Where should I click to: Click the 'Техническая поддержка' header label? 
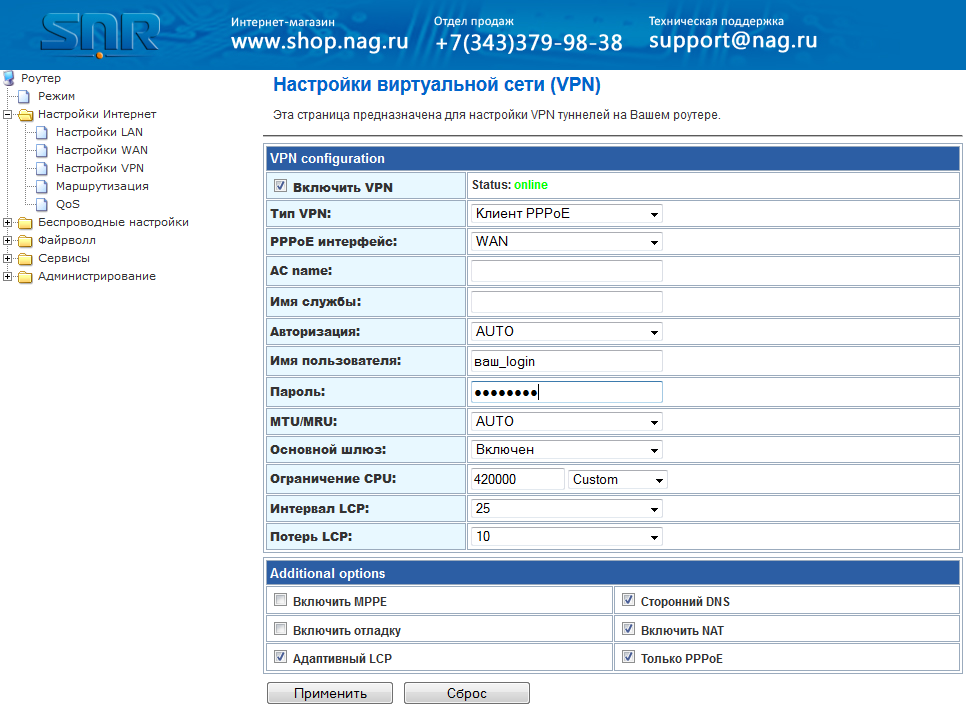coord(716,21)
